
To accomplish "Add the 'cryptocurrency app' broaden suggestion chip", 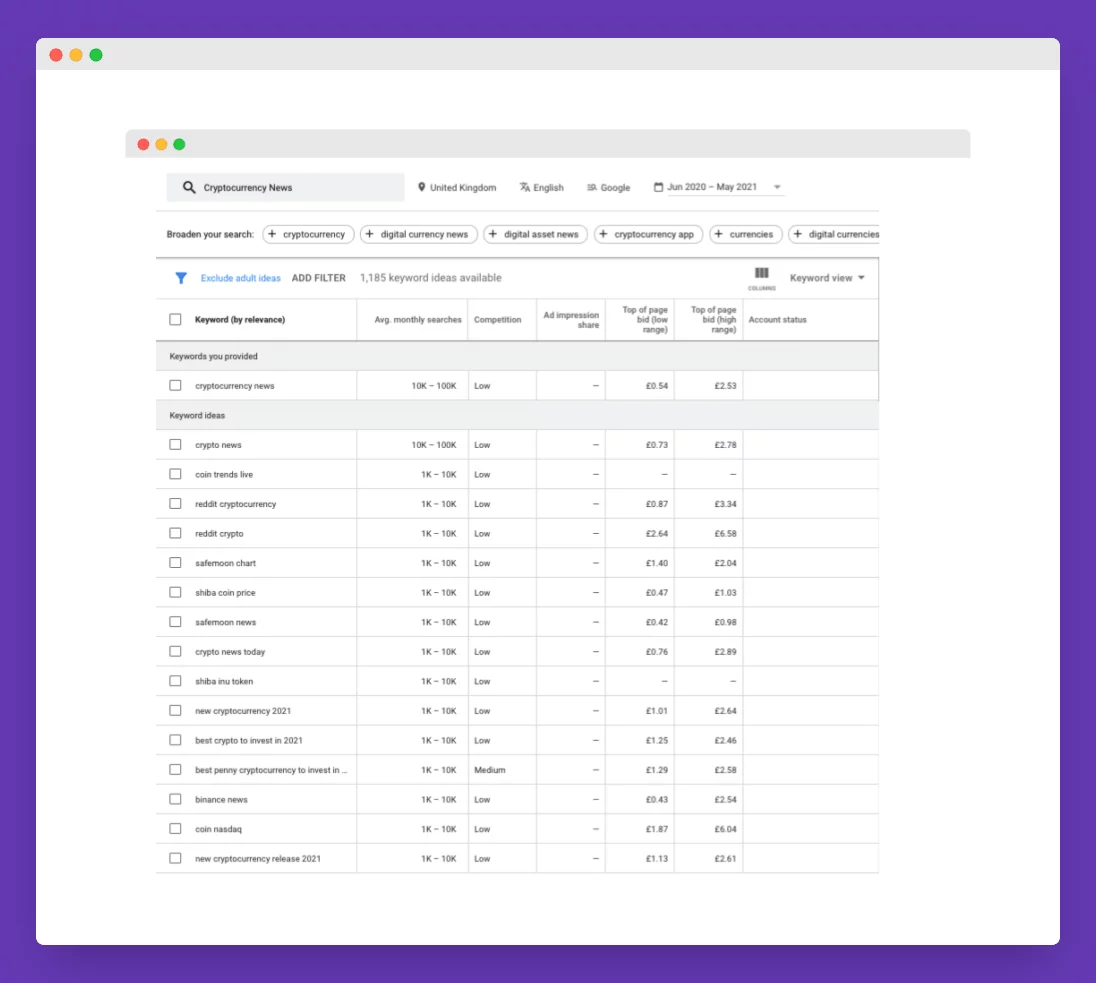I will [648, 234].
